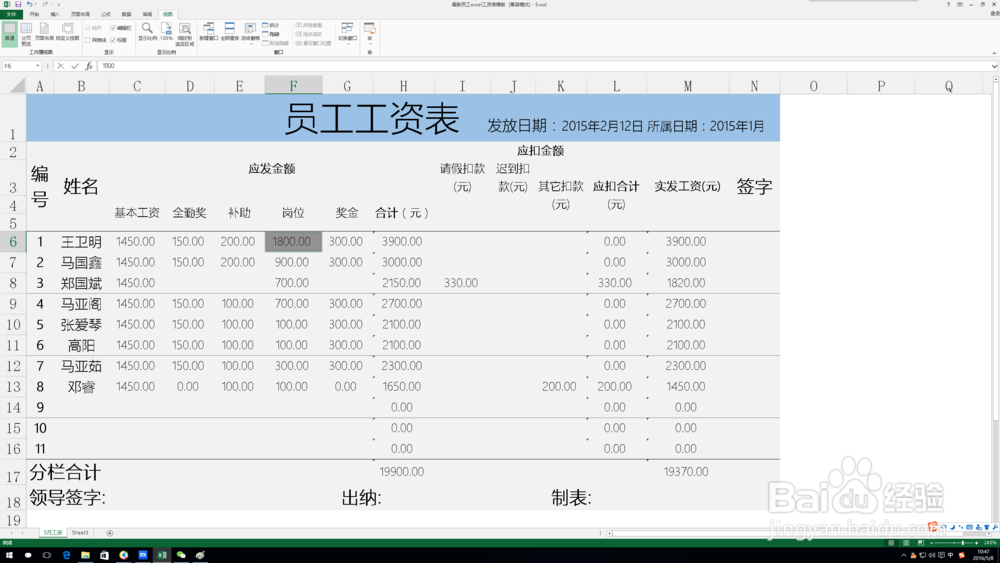This screenshot has width=1000, height=563.
Task: Arrange All windows (全部重排)
Action: [230, 32]
